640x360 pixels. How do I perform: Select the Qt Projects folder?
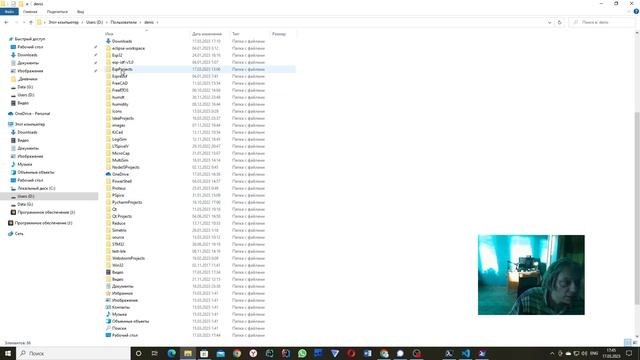122,216
